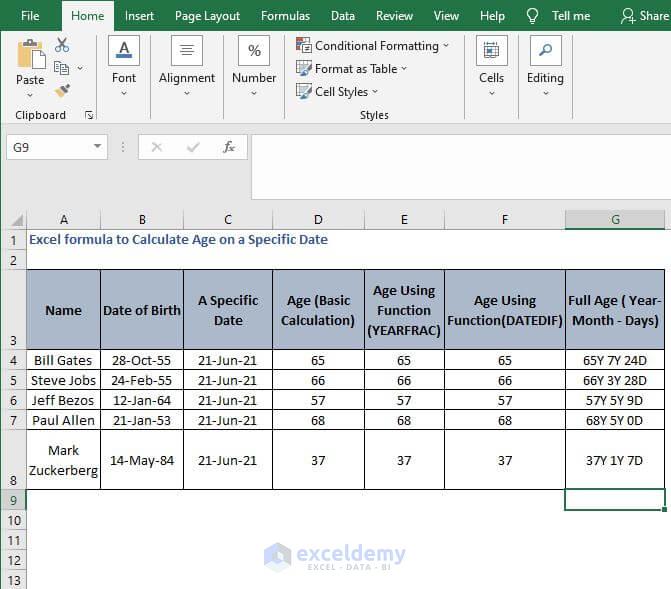Open Conditional Formatting dropdown arrow
The image size is (671, 589).
[446, 45]
